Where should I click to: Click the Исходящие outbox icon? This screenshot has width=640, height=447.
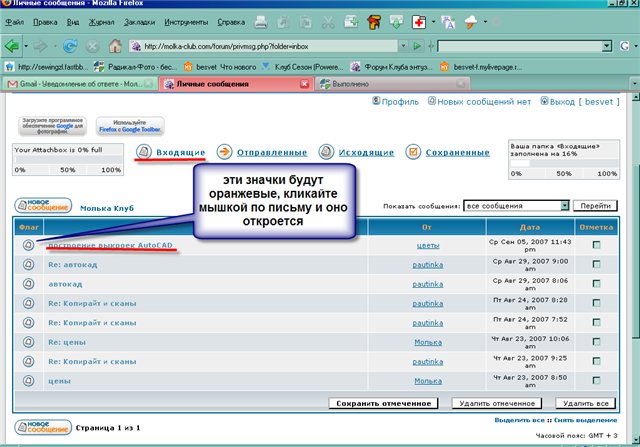click(327, 152)
